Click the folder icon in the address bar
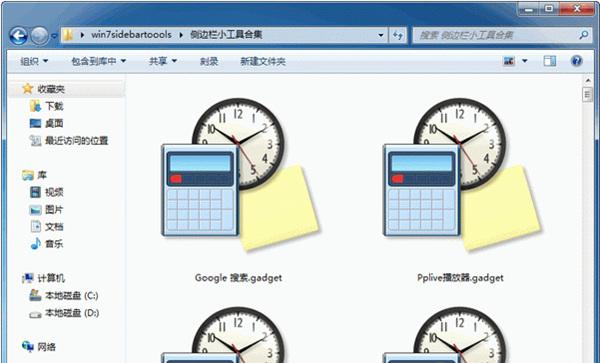Screen dimensions: 600x363 (68, 35)
